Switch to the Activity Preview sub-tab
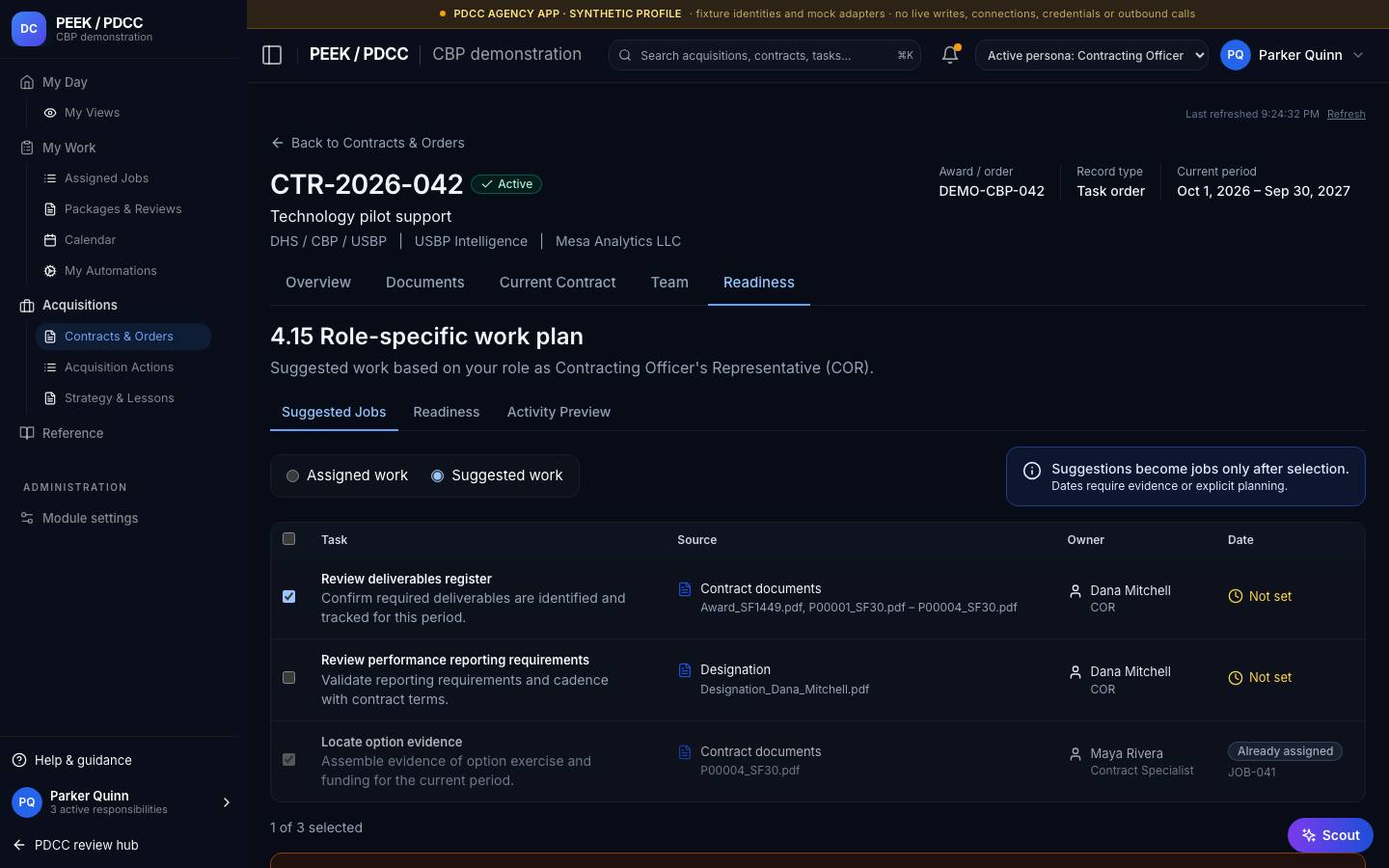Screen dimensions: 1389x868 [x=558, y=412]
